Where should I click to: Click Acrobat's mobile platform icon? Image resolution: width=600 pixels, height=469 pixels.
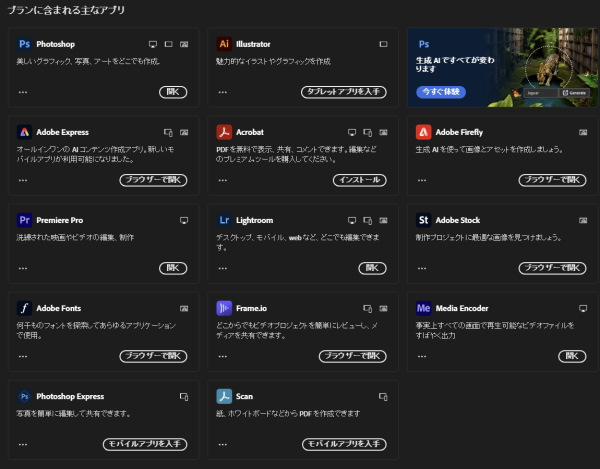[368, 132]
